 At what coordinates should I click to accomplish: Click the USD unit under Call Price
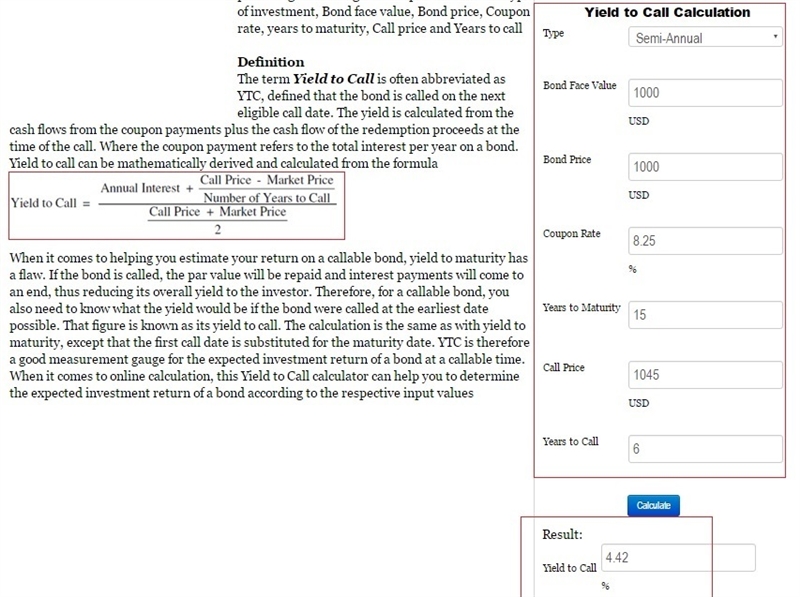tap(639, 403)
